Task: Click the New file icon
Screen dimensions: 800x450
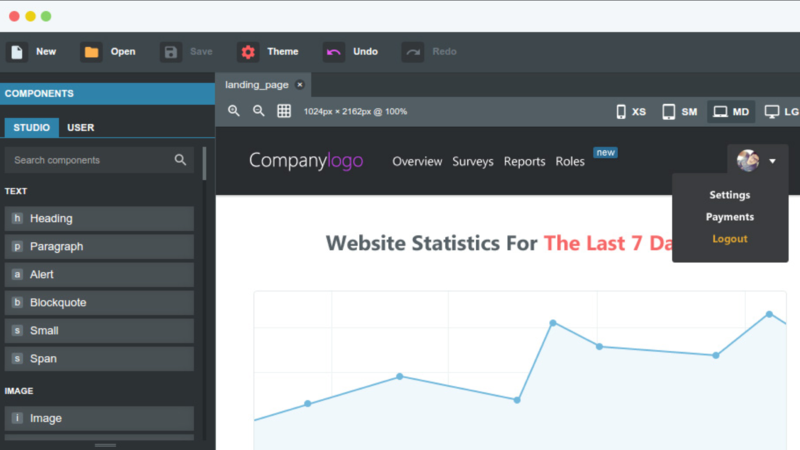Action: [17, 52]
